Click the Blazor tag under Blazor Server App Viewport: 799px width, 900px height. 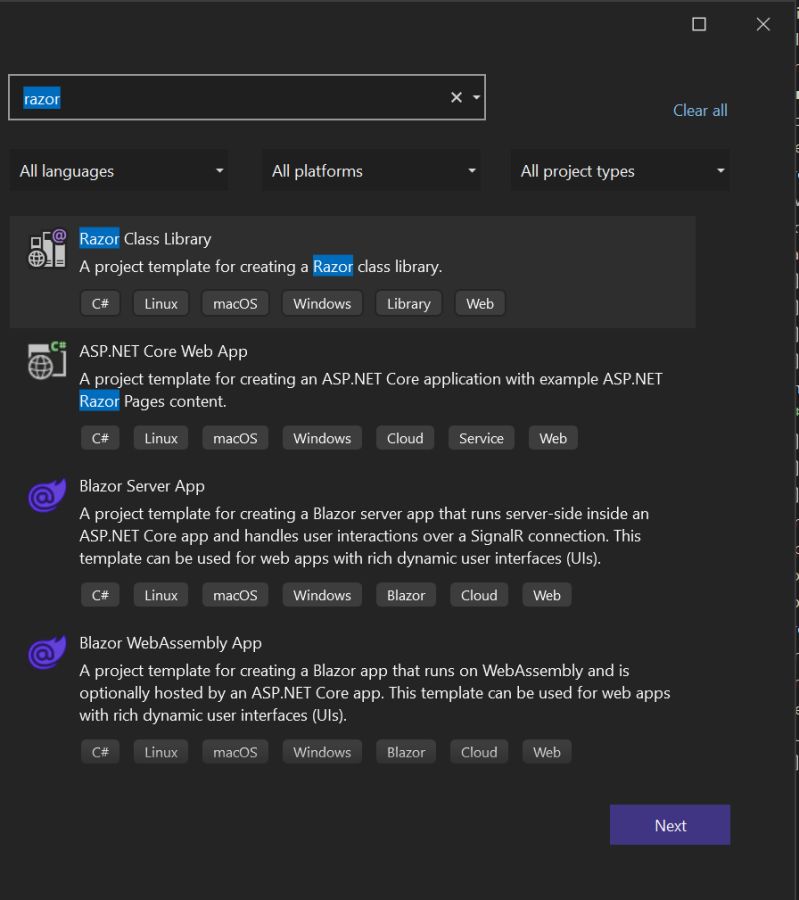coord(406,595)
